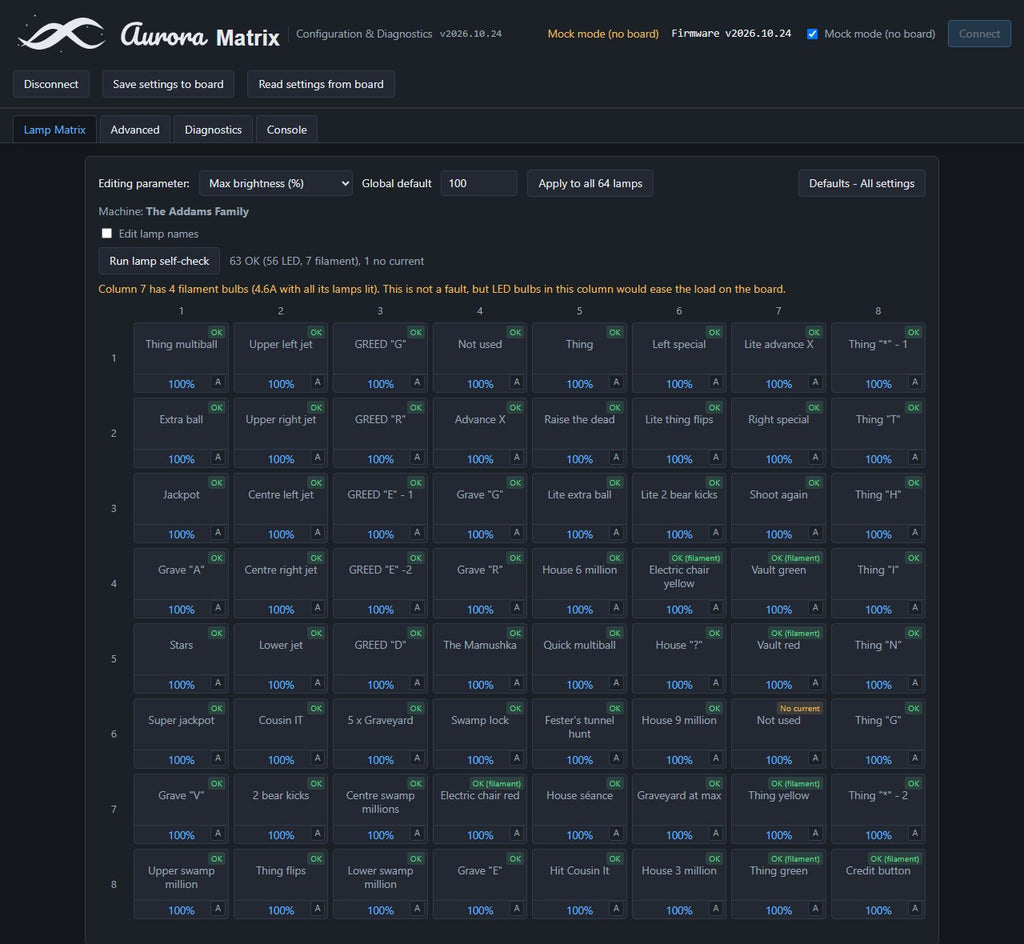Click Read settings from board
This screenshot has height=944, width=1024.
point(321,84)
